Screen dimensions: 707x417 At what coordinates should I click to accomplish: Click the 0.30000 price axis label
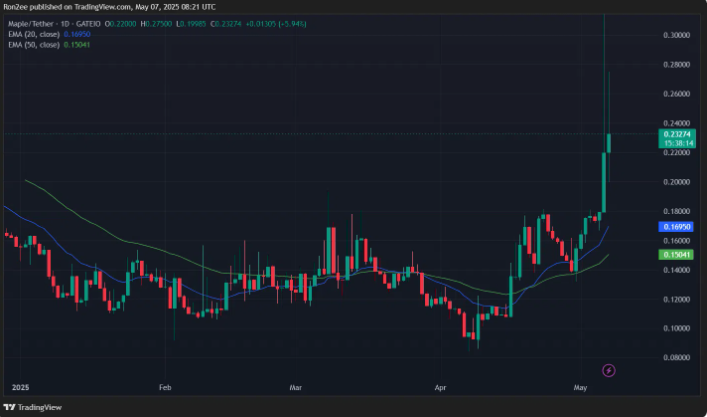coord(676,35)
